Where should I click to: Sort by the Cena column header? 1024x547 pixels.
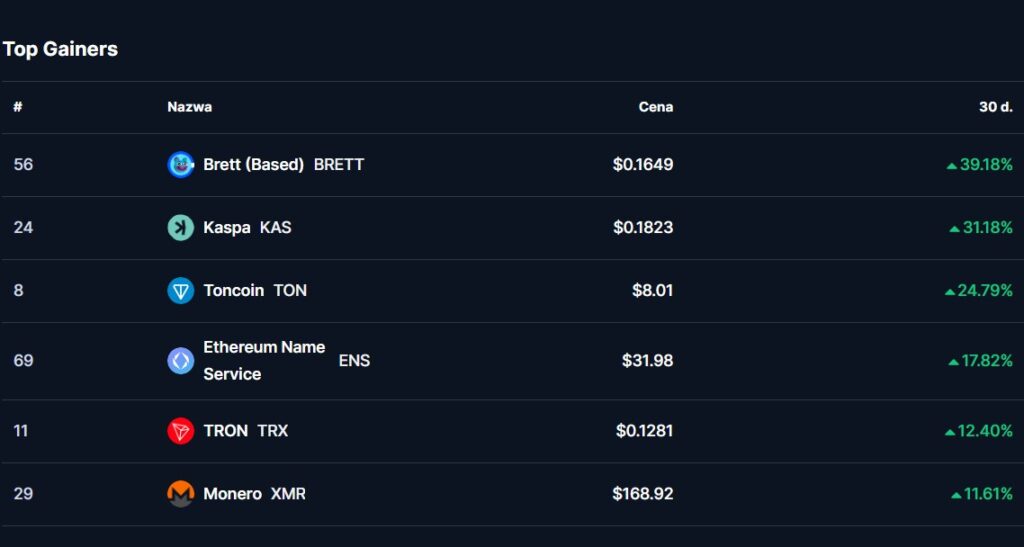[656, 107]
